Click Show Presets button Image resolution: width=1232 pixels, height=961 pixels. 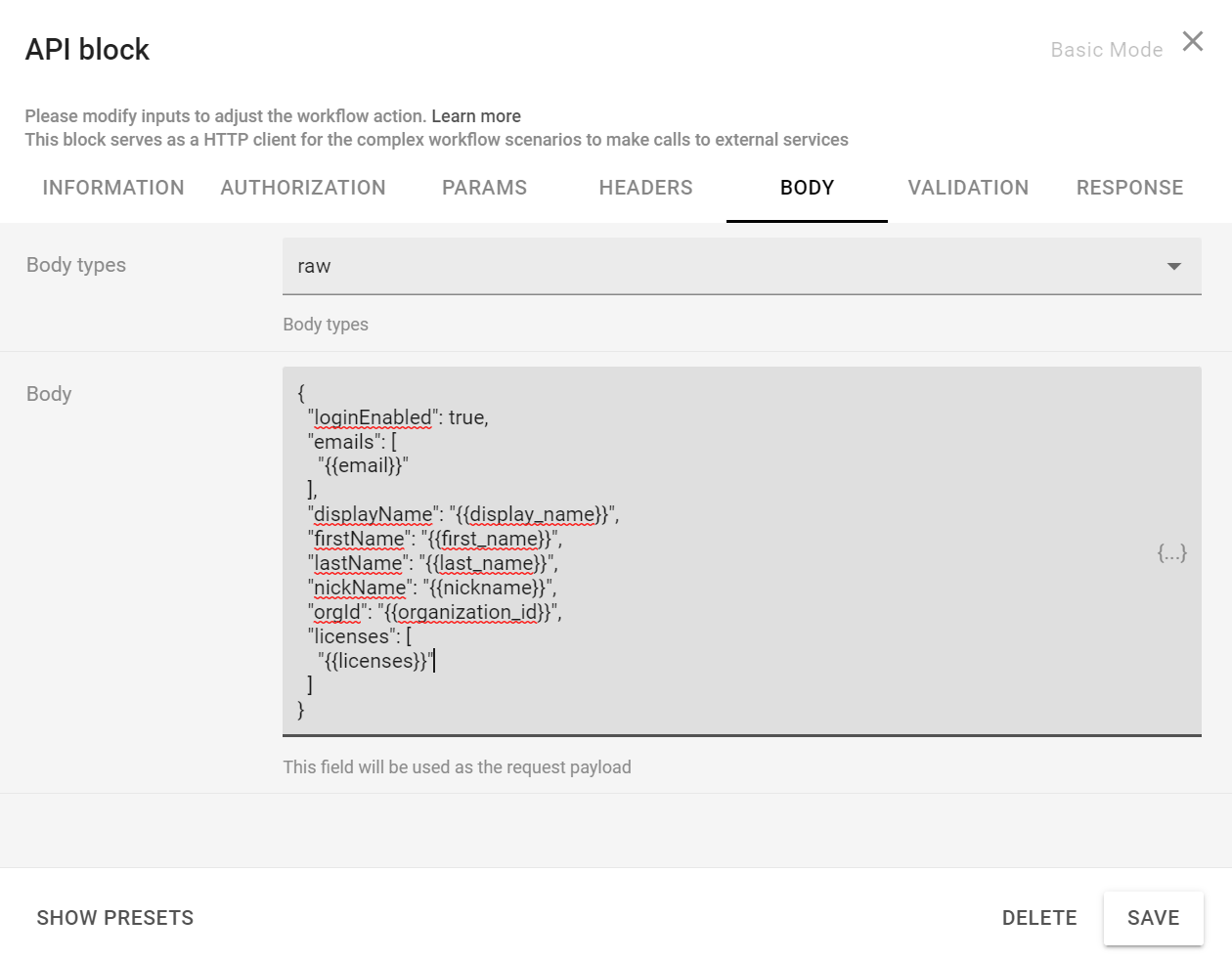pos(115,918)
